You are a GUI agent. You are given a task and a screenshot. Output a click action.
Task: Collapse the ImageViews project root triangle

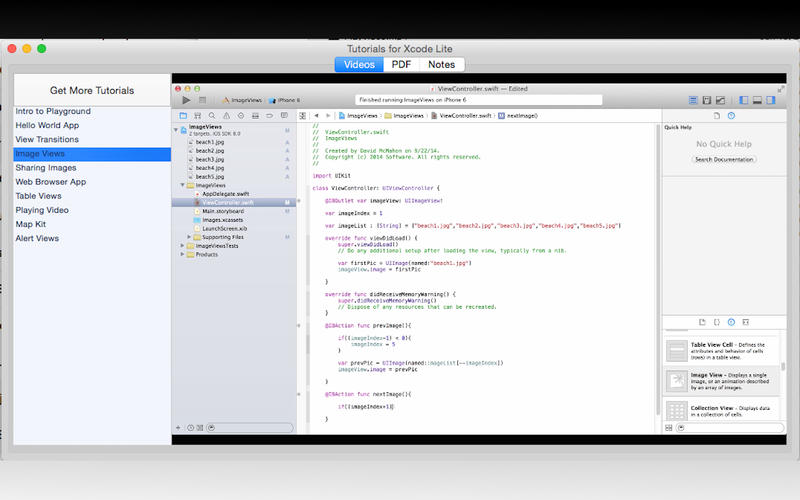176,130
